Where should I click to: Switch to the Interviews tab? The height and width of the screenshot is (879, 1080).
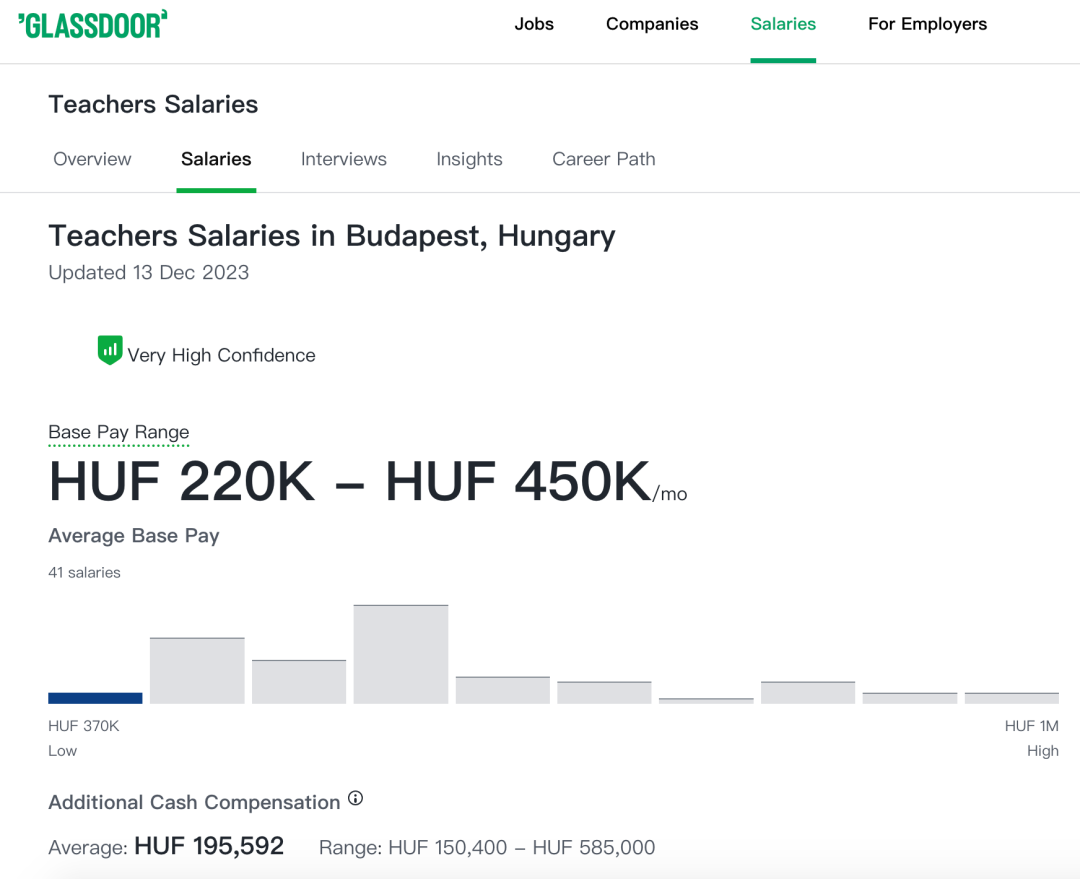pos(344,159)
